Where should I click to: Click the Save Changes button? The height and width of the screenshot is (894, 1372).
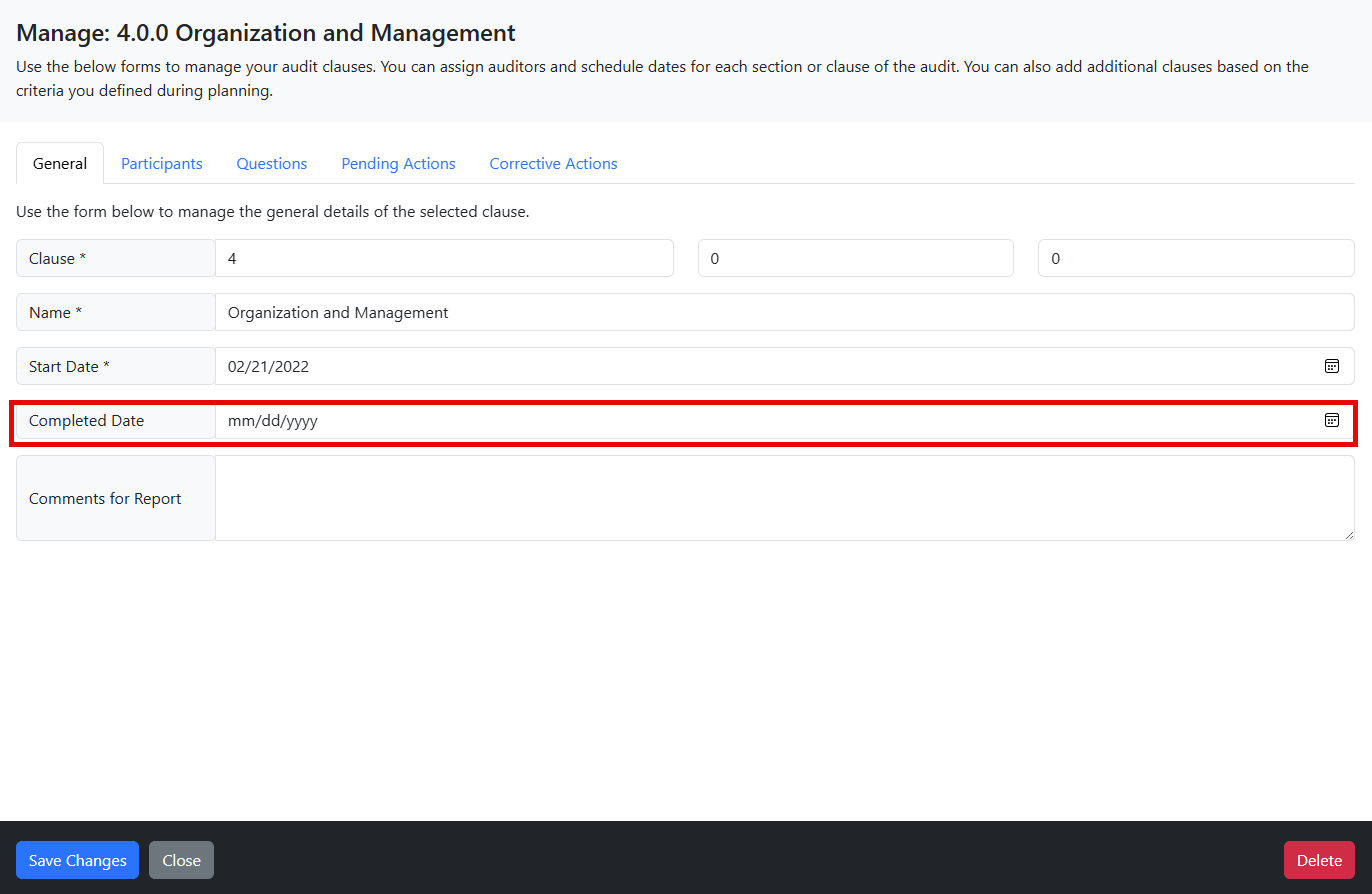pyautogui.click(x=78, y=860)
